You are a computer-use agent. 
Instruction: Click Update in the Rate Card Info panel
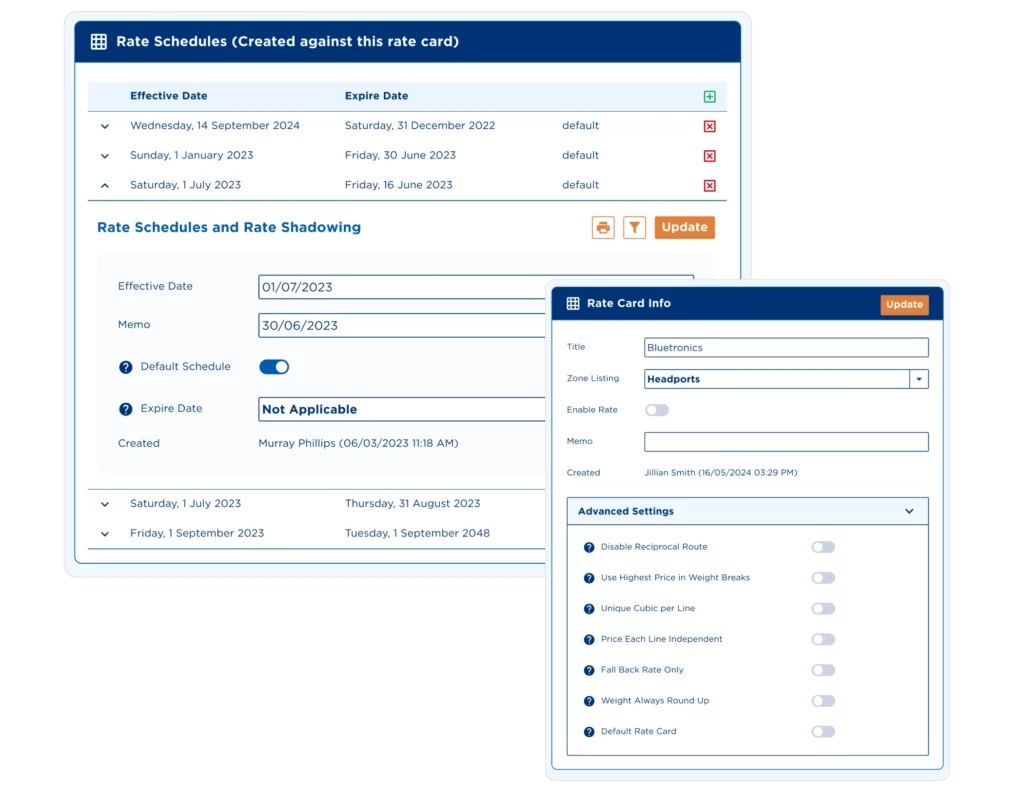(904, 304)
